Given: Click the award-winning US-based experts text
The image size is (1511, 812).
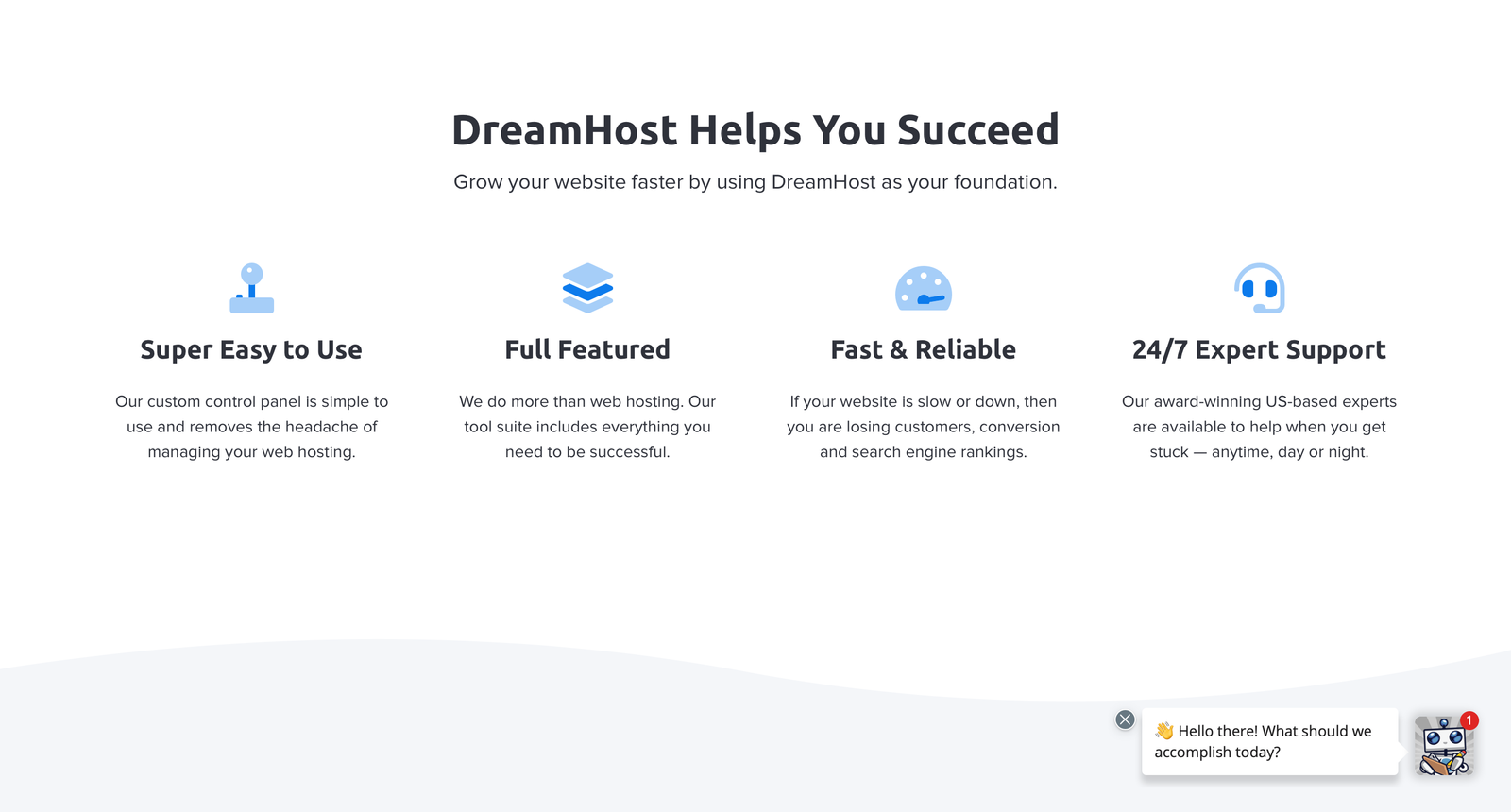Looking at the screenshot, I should coord(1259,427).
